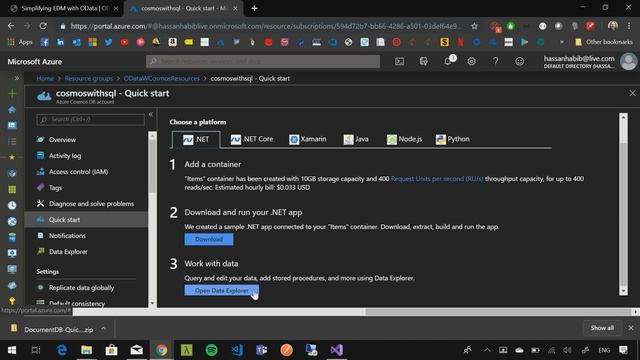
Task: Open the notifications bell icon
Action: pos(448,61)
